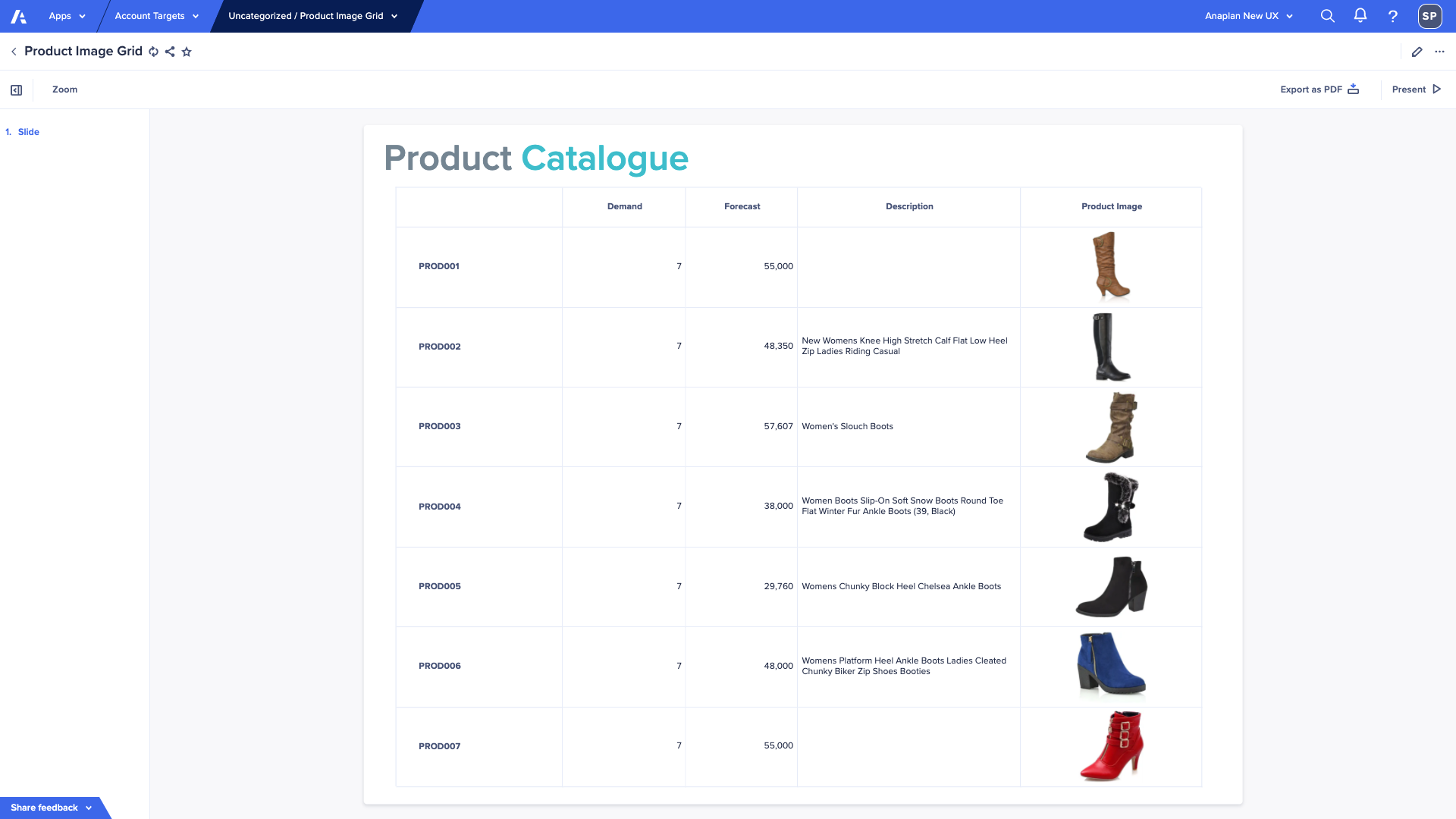Open Uncategorized / Product Image Grid tab menu

[312, 16]
